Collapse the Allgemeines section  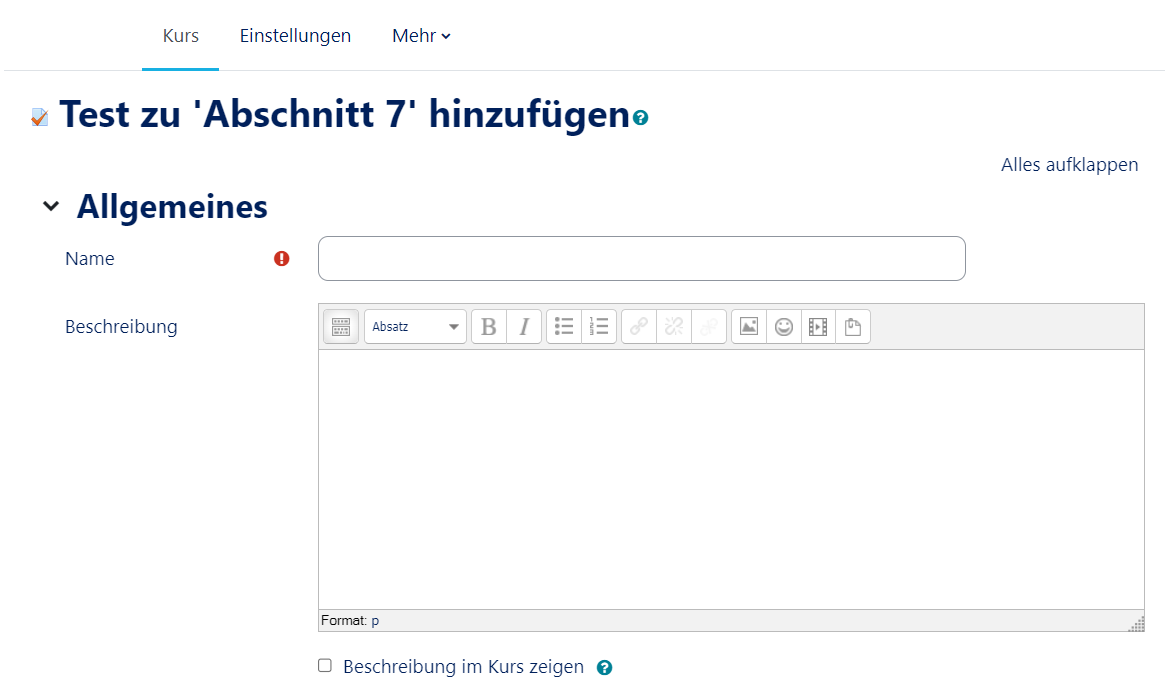coord(51,207)
